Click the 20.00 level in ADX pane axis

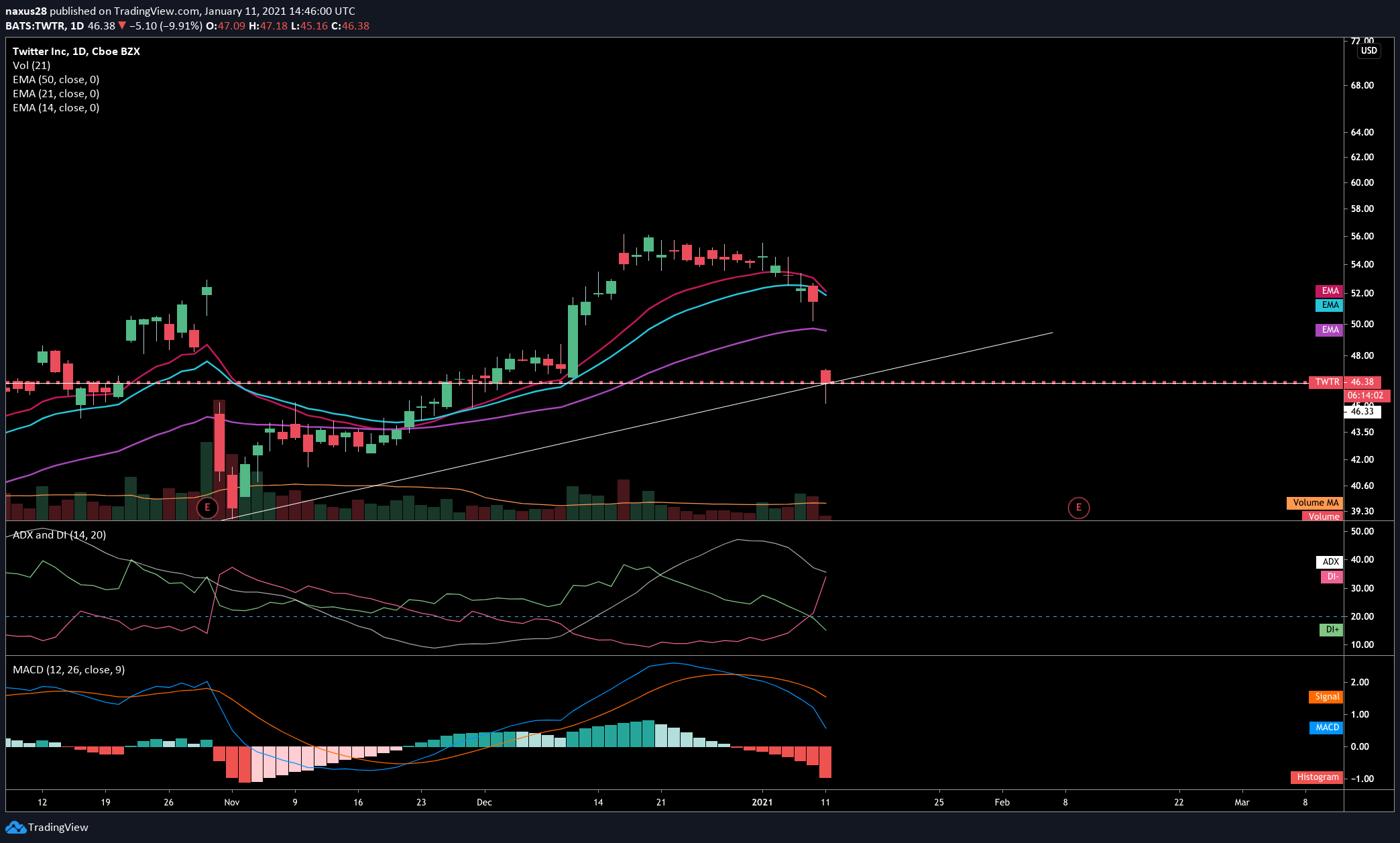pos(1362,616)
